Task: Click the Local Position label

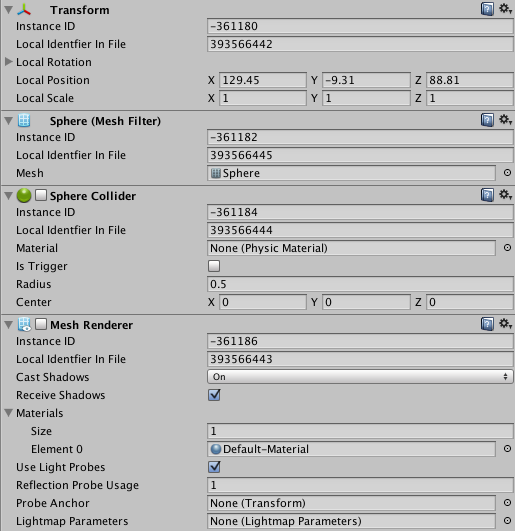Action: (x=53, y=80)
